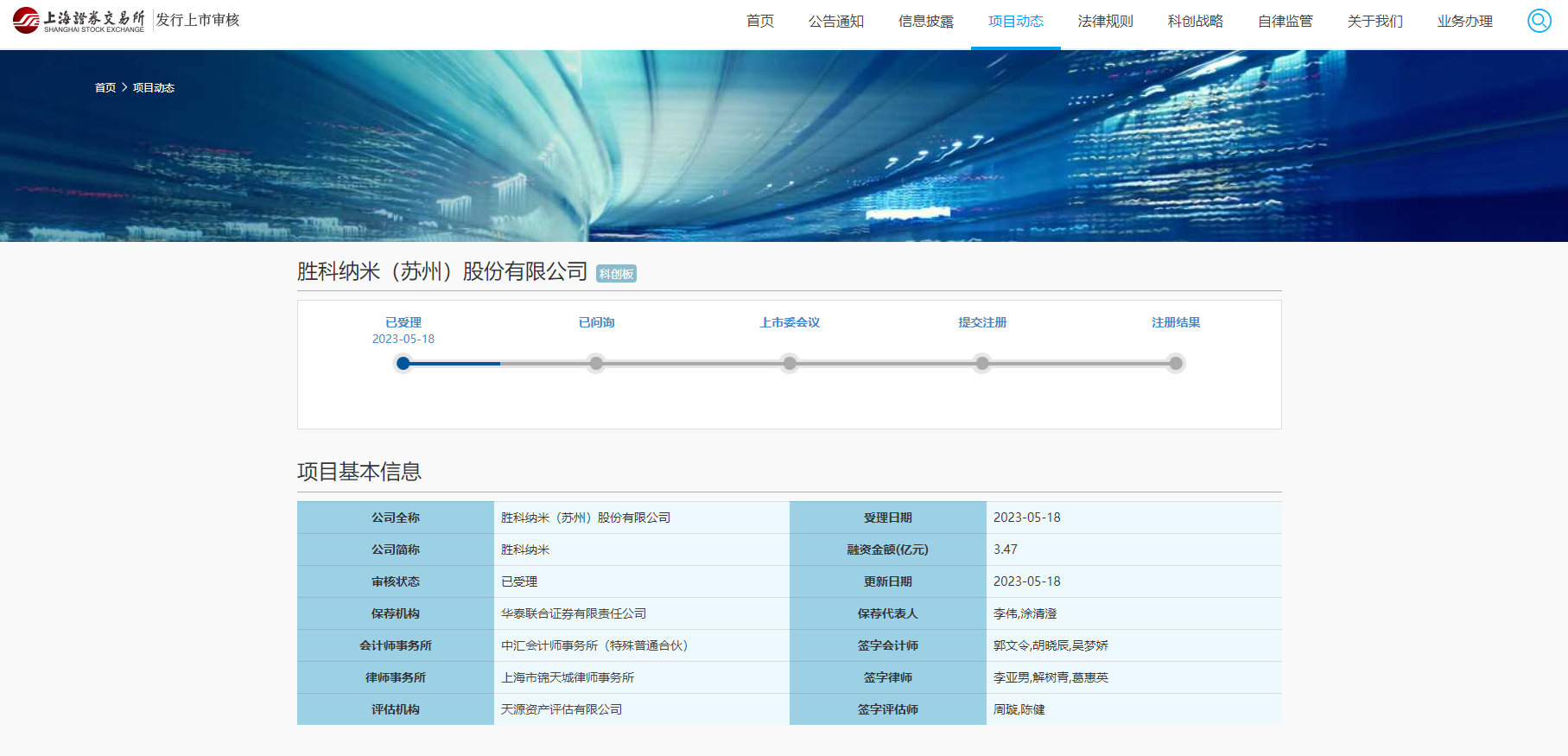Click sponsor 华泰联合证券有限责任公司

(x=574, y=613)
